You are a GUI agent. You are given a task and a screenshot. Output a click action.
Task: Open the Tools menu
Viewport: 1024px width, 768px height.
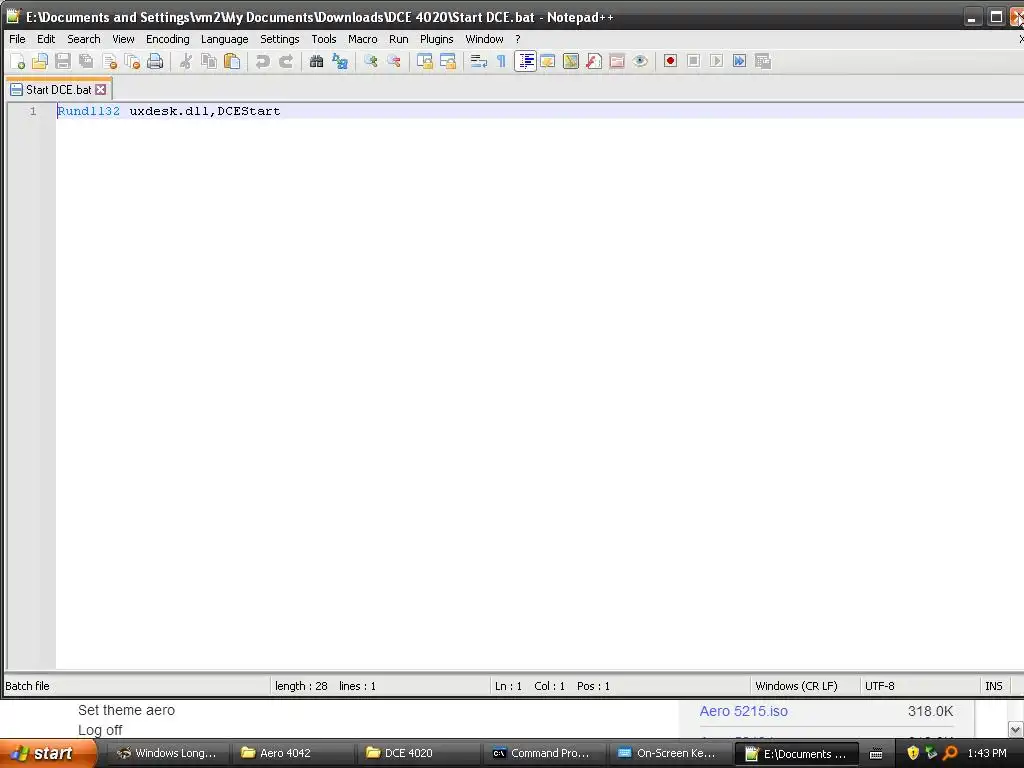tap(323, 39)
